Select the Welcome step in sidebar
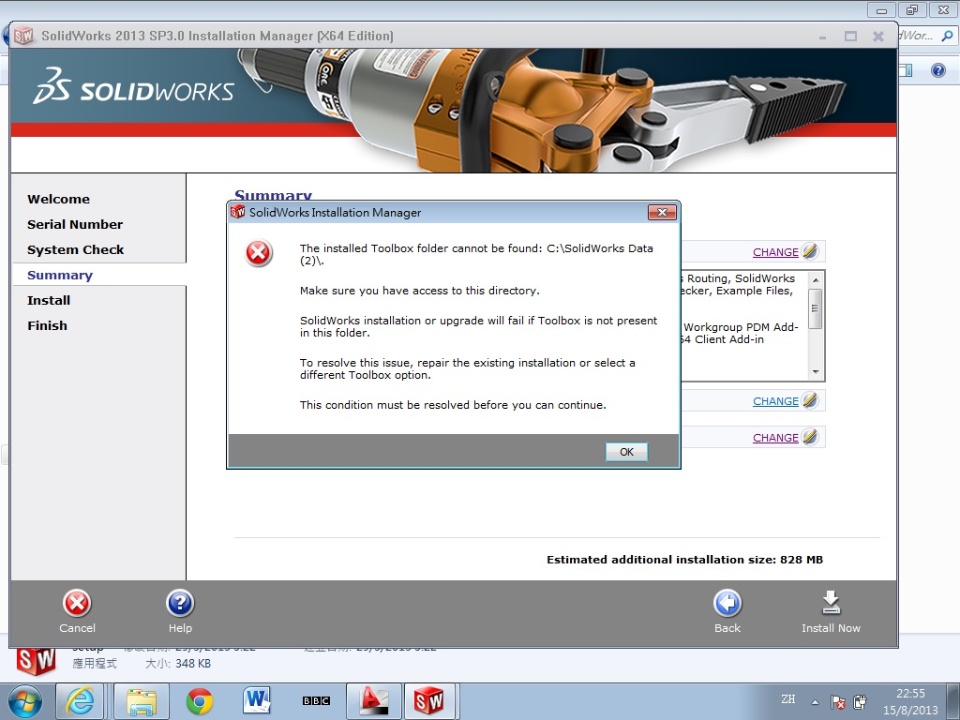 click(x=58, y=199)
